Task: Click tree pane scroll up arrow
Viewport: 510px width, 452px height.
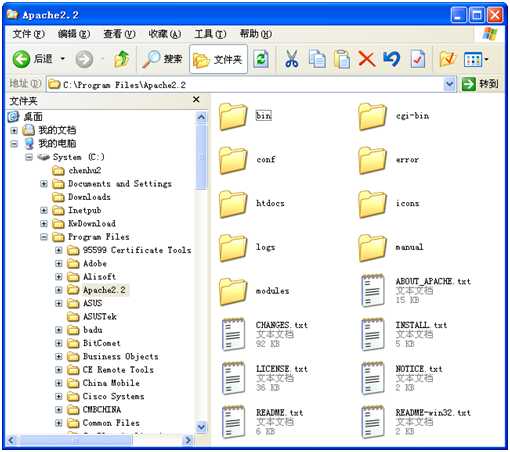Action: pyautogui.click(x=201, y=117)
